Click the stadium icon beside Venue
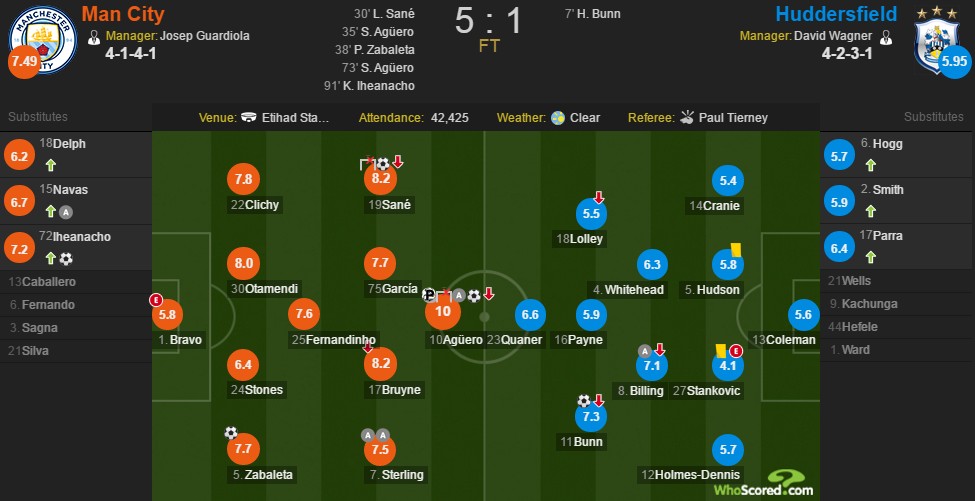The image size is (975, 501). pos(249,117)
